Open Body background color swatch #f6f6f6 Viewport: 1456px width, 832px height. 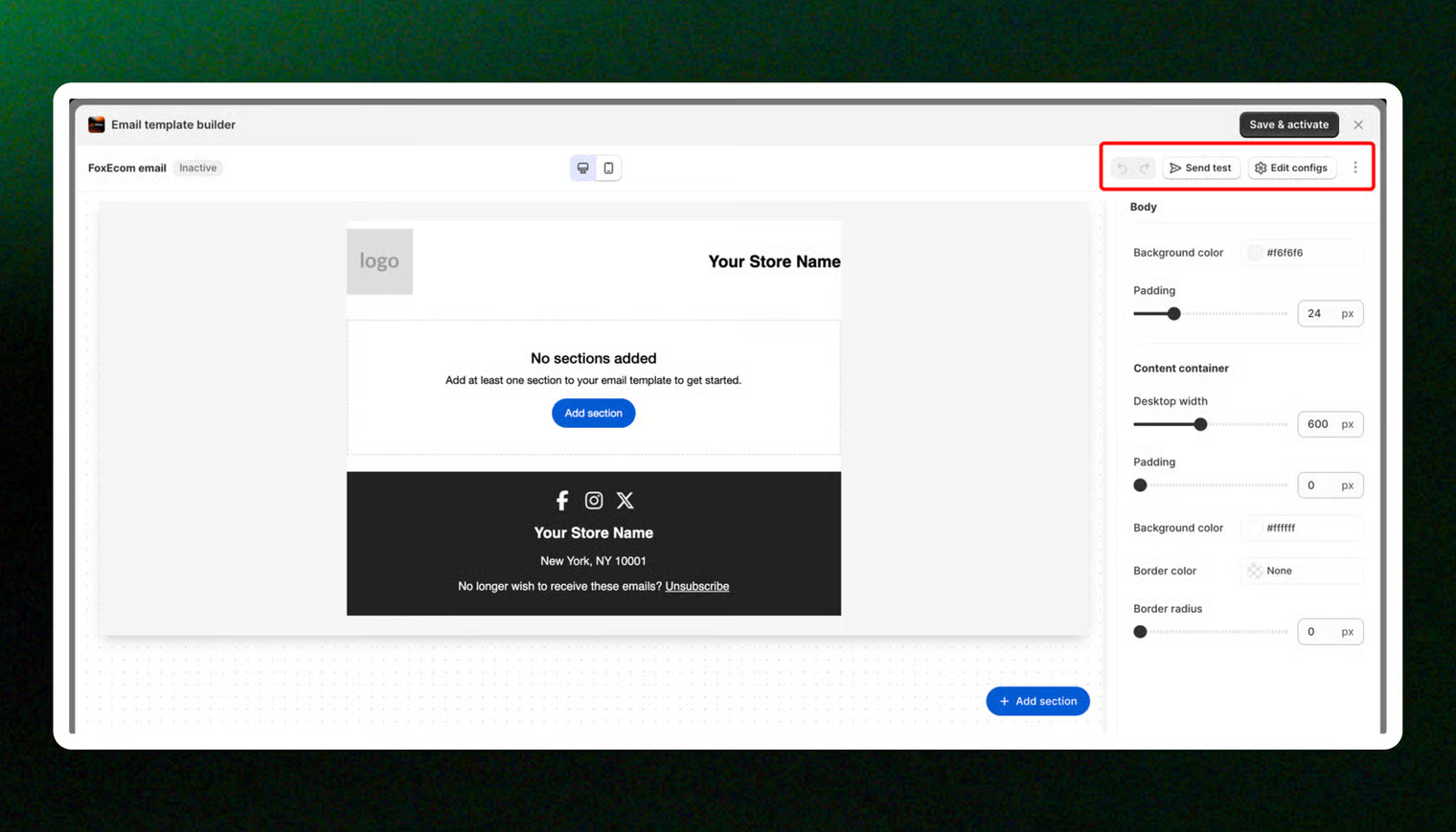[x=1255, y=253]
